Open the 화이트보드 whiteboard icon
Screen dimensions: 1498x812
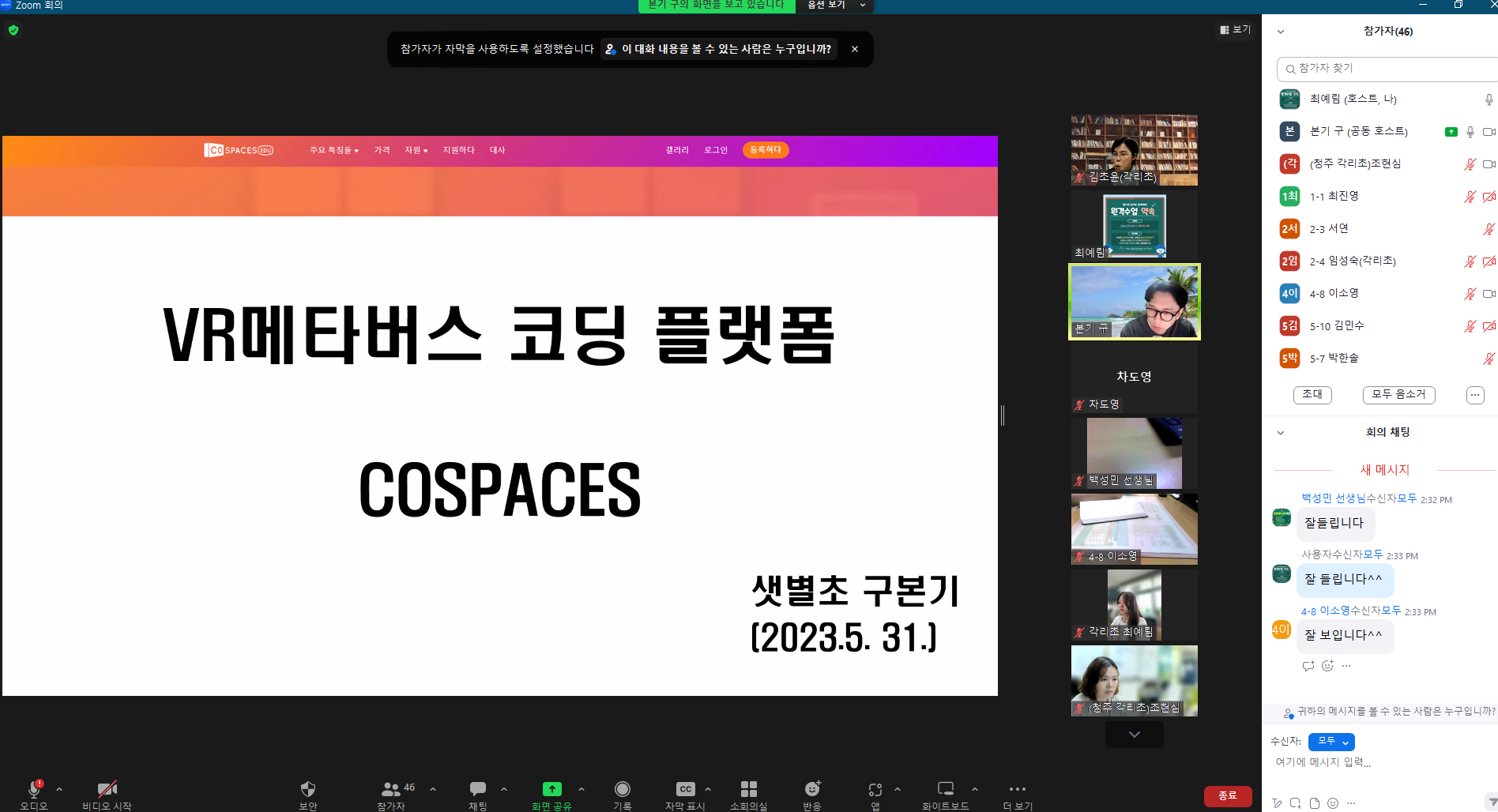(946, 788)
